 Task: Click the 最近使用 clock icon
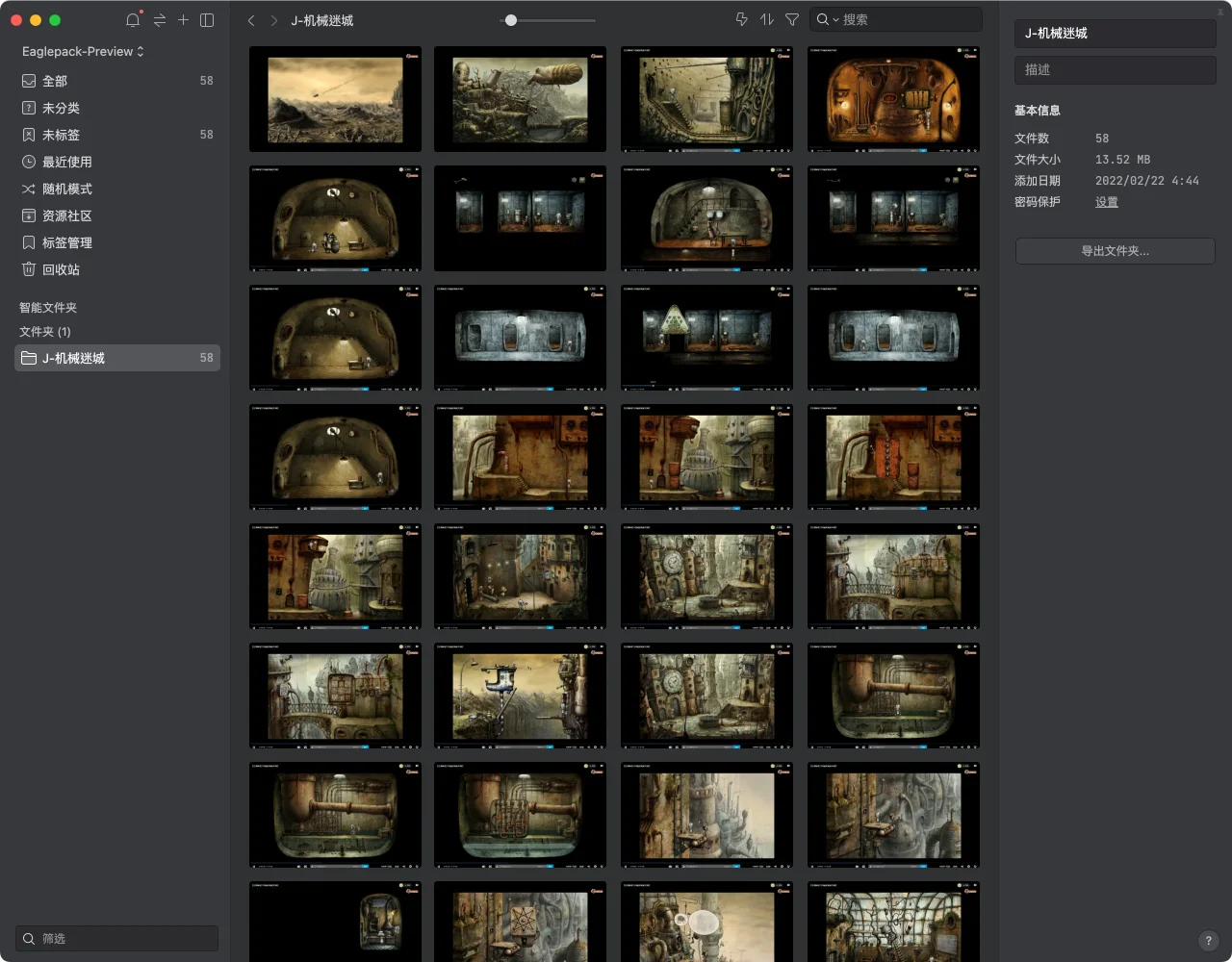pos(29,162)
